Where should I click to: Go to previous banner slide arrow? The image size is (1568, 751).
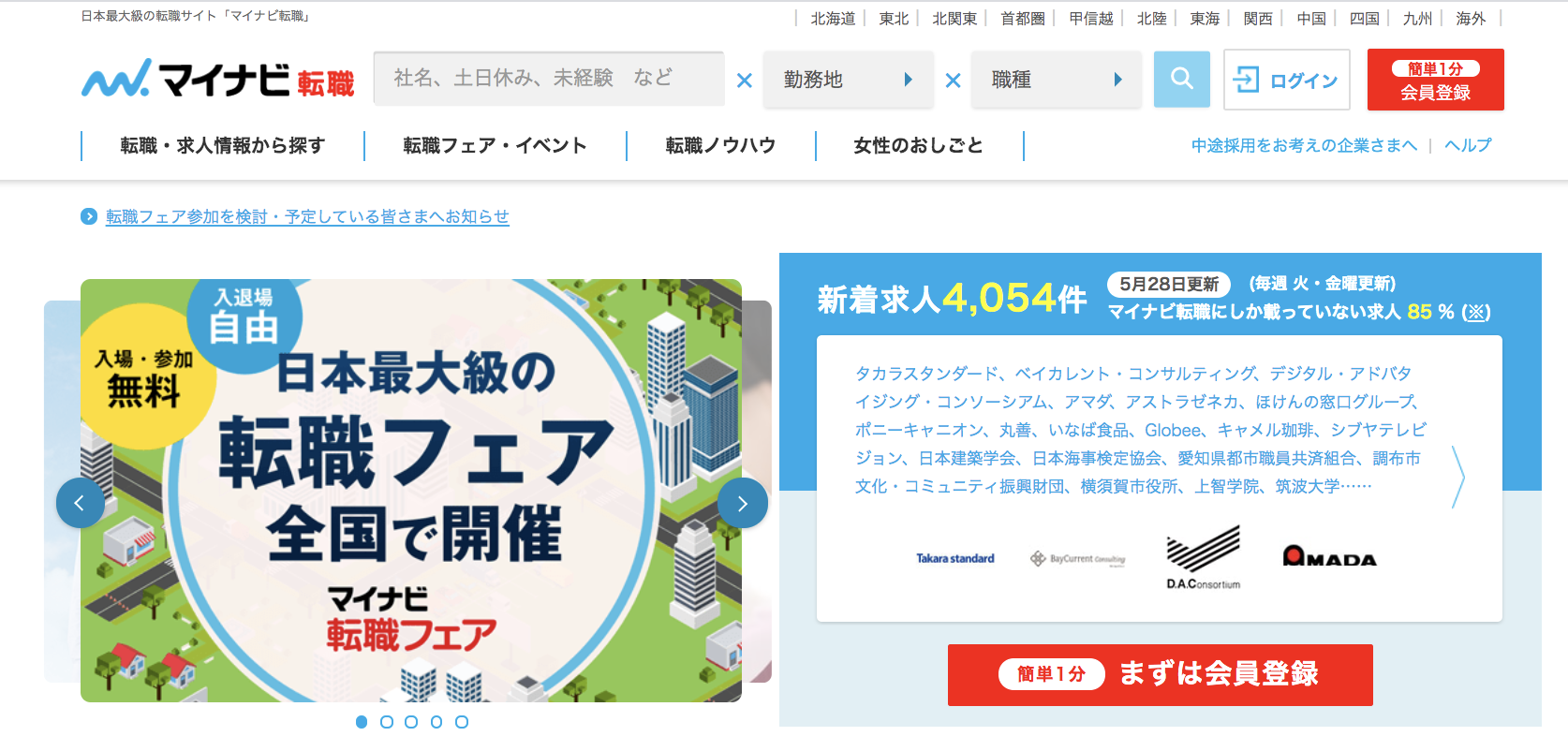click(80, 503)
